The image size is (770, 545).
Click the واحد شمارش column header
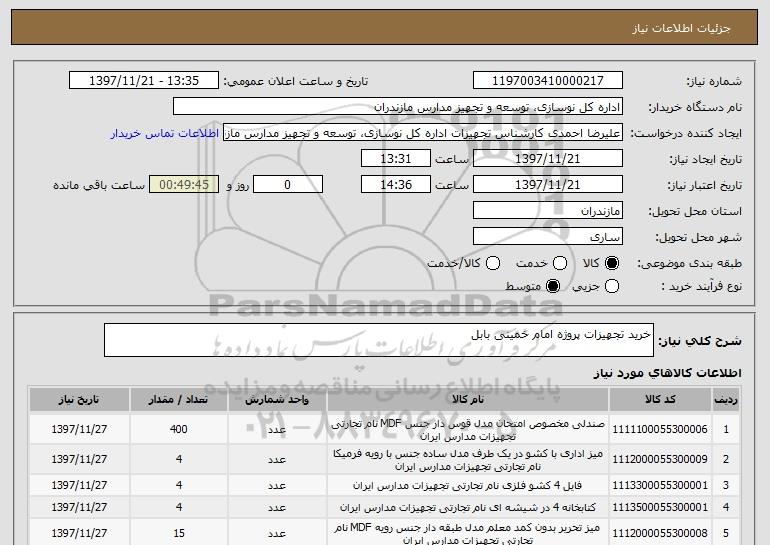[277, 399]
